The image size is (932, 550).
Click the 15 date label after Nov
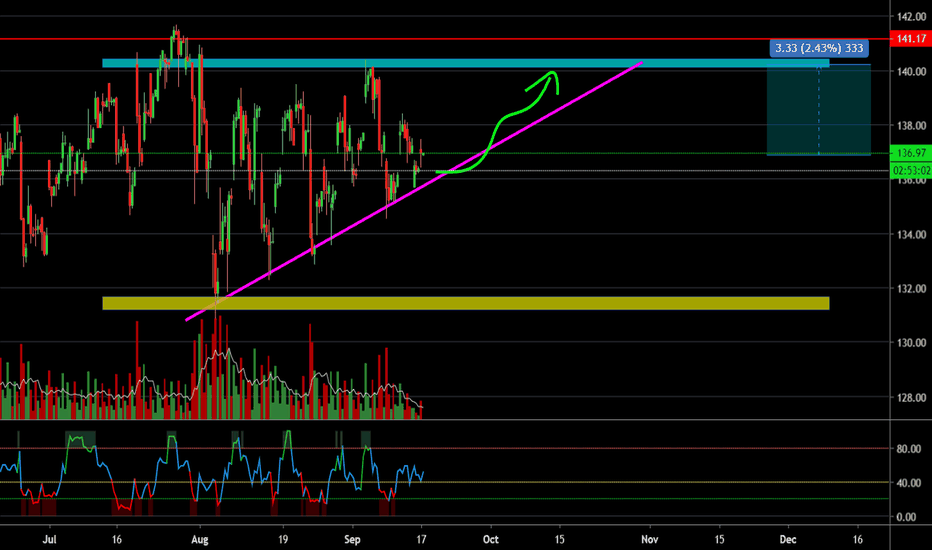pyautogui.click(x=719, y=539)
